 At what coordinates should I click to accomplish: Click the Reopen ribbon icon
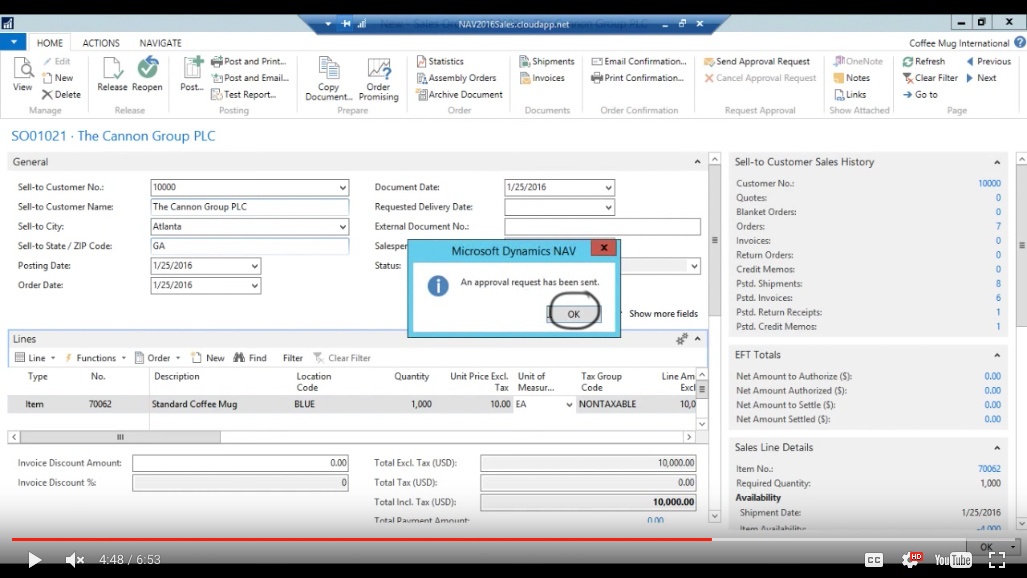pos(147,74)
